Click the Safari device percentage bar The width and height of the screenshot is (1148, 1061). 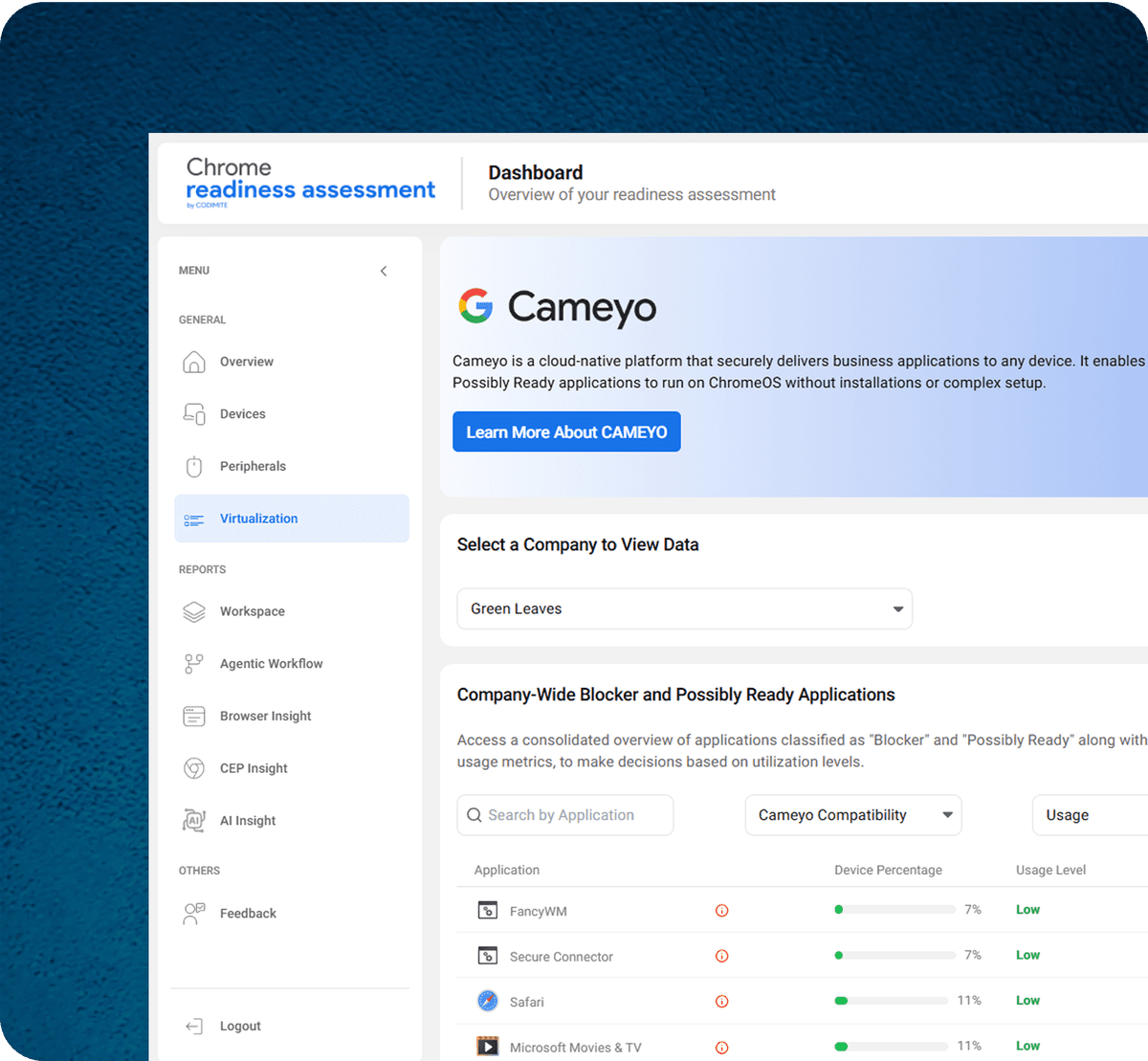click(891, 1001)
